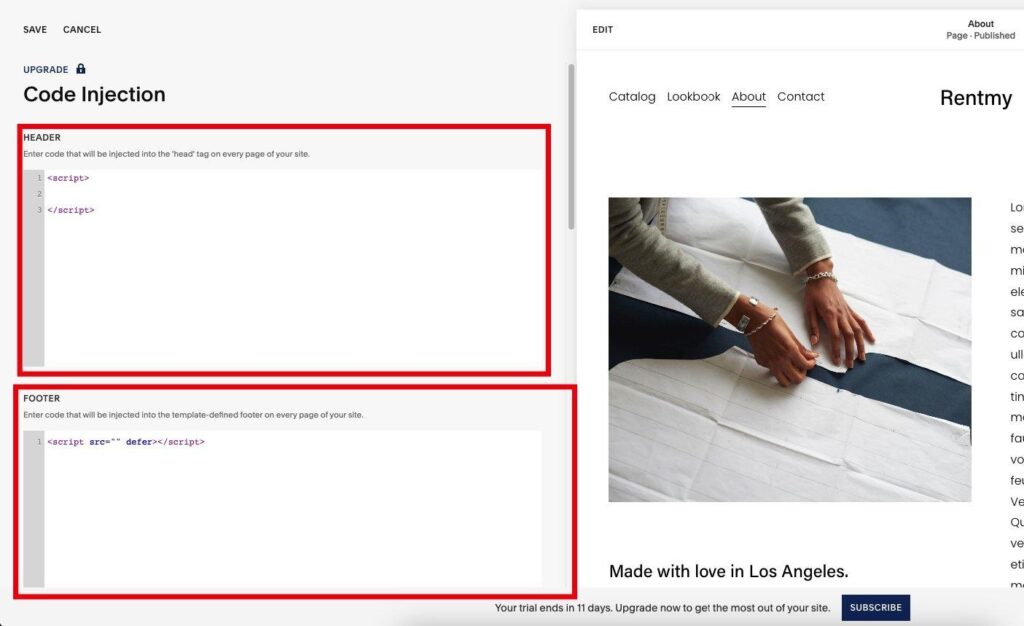Screen dimensions: 1024x626
Task: Click the About Page Published label
Action: [980, 29]
